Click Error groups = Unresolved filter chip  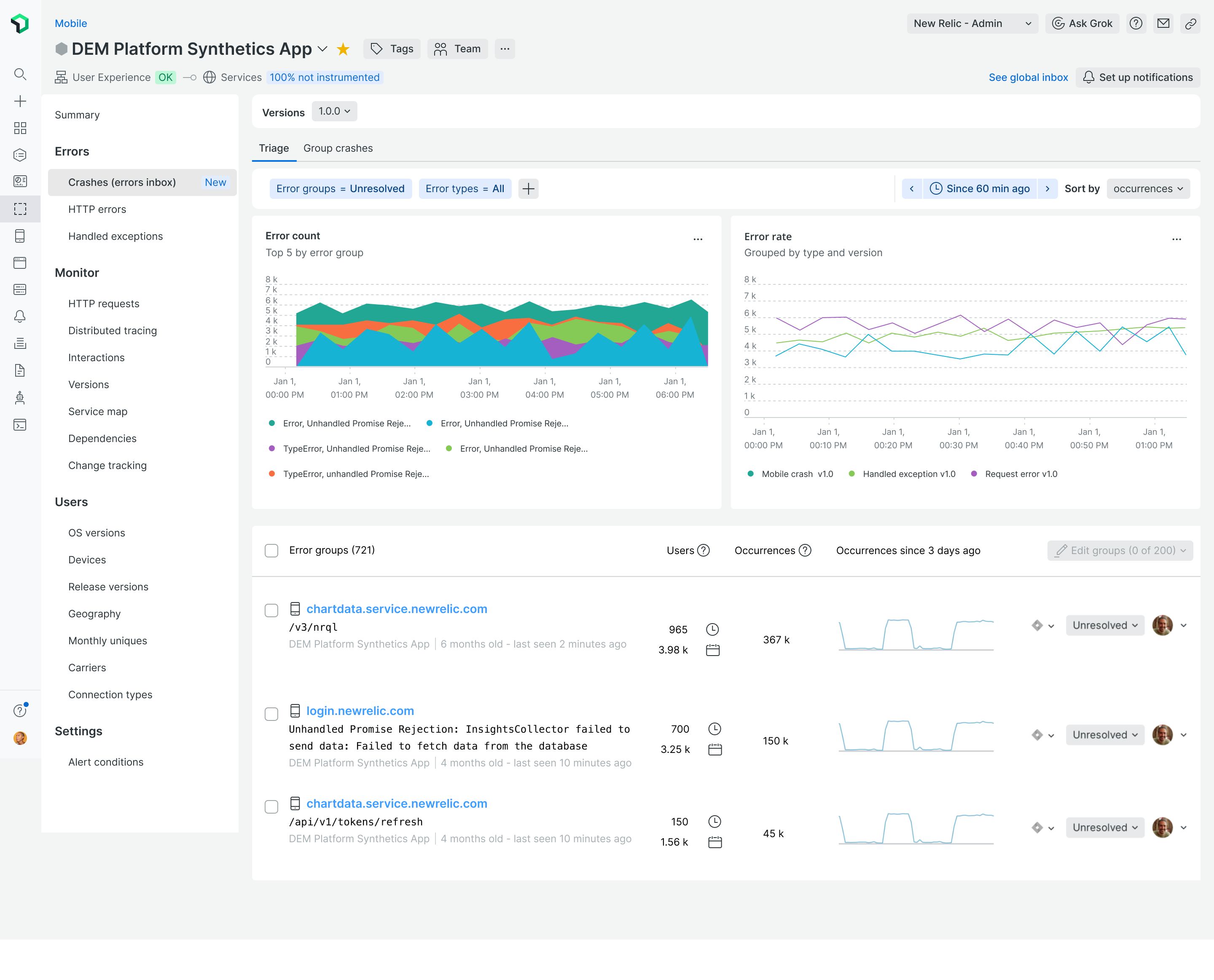click(x=341, y=189)
